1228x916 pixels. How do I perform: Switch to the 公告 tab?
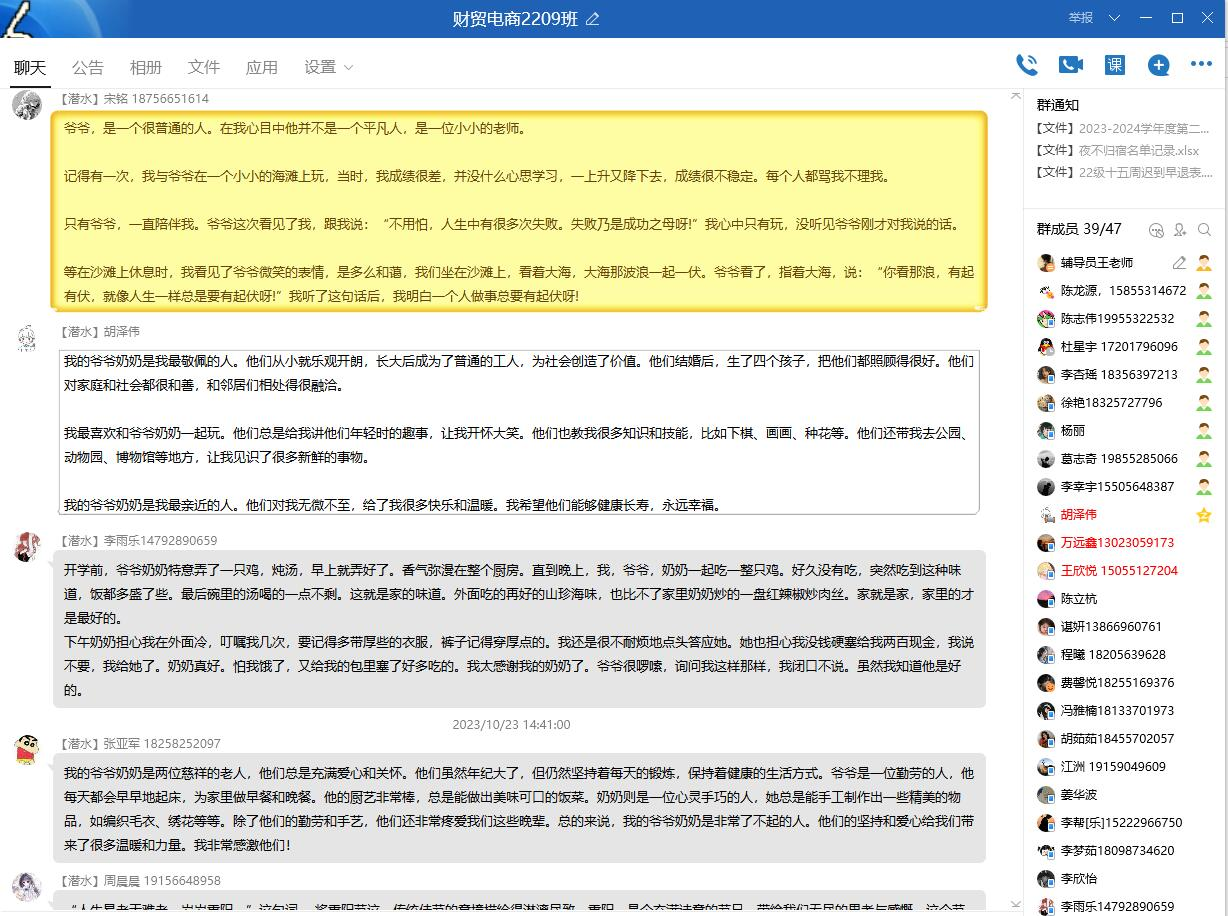coord(88,67)
